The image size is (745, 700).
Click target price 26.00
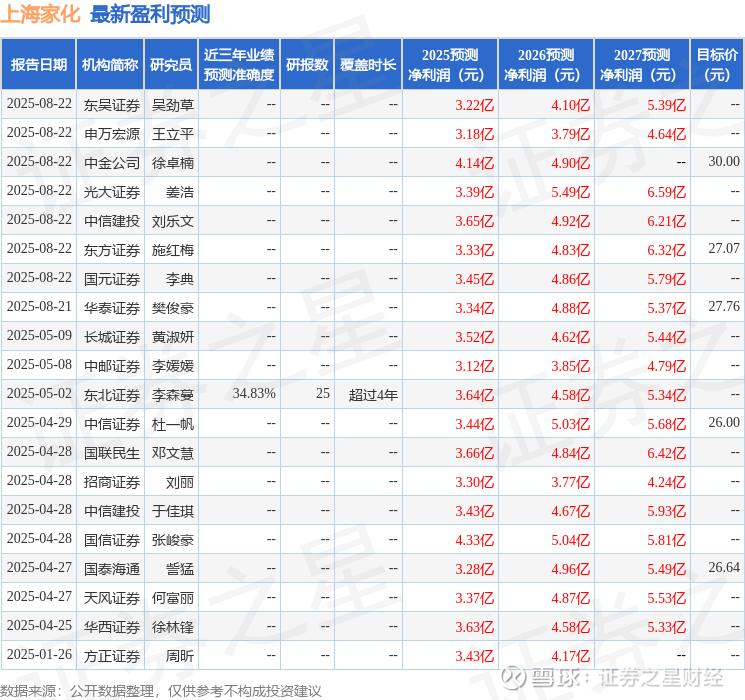click(724, 422)
